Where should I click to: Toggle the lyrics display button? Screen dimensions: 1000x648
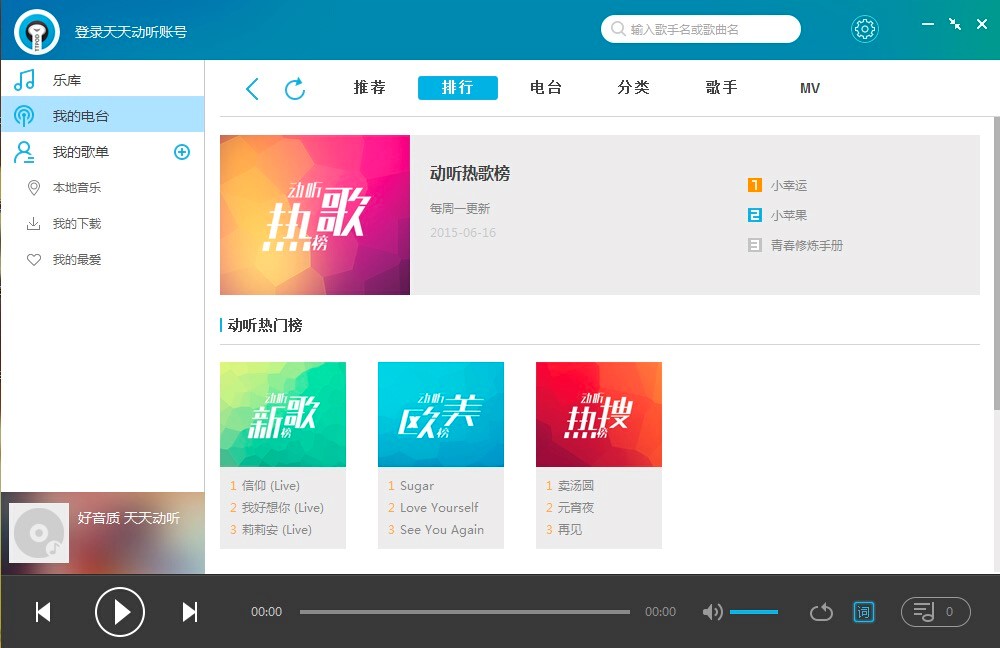863,612
